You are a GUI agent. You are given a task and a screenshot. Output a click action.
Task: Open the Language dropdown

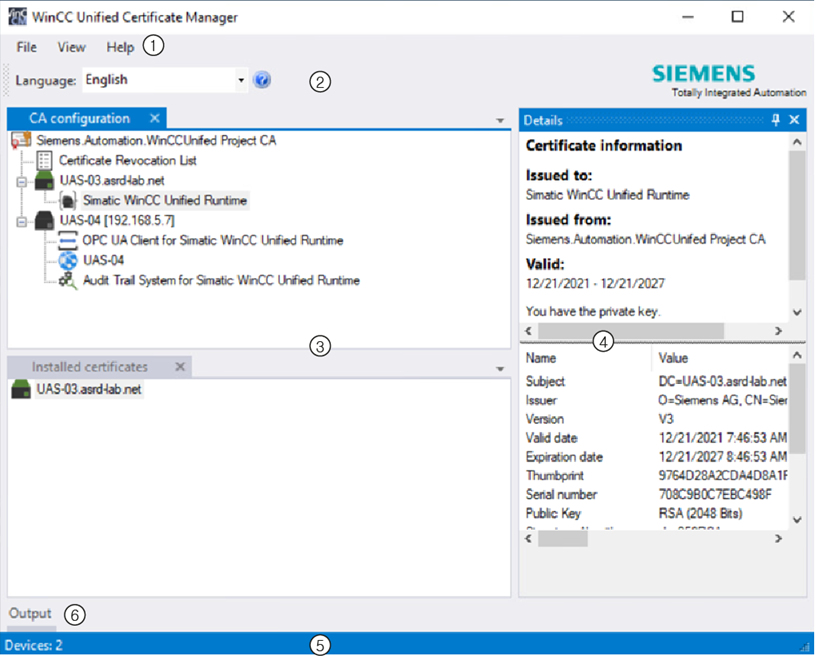click(241, 80)
